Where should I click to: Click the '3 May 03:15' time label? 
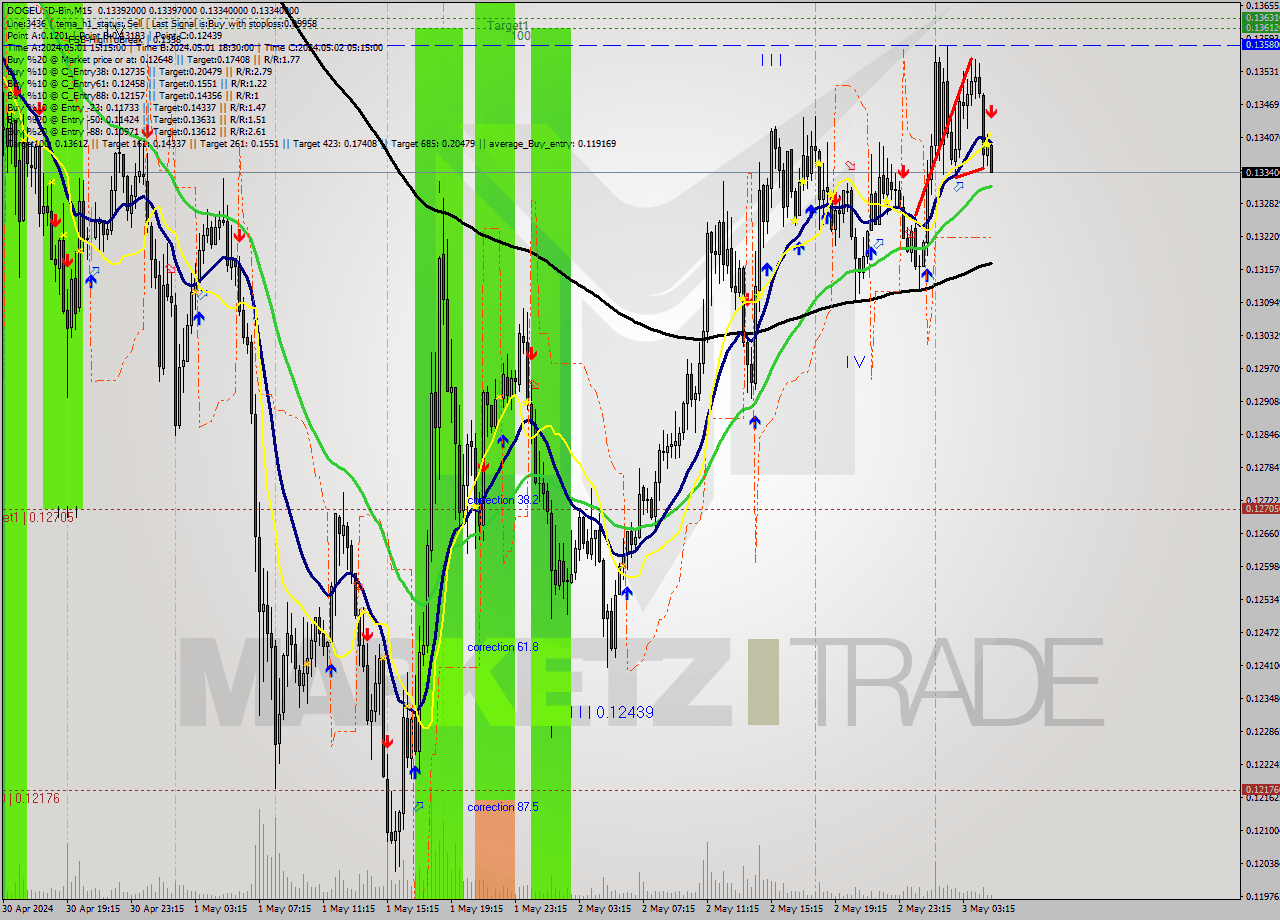pos(989,908)
